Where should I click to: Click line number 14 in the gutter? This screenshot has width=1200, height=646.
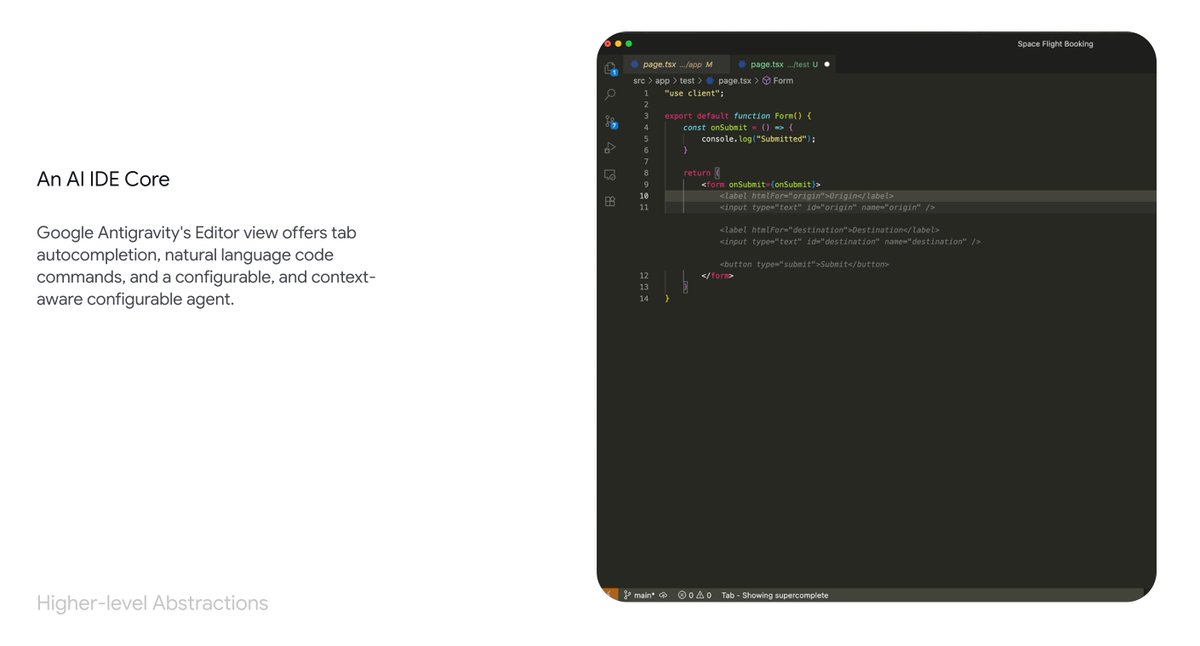(644, 298)
